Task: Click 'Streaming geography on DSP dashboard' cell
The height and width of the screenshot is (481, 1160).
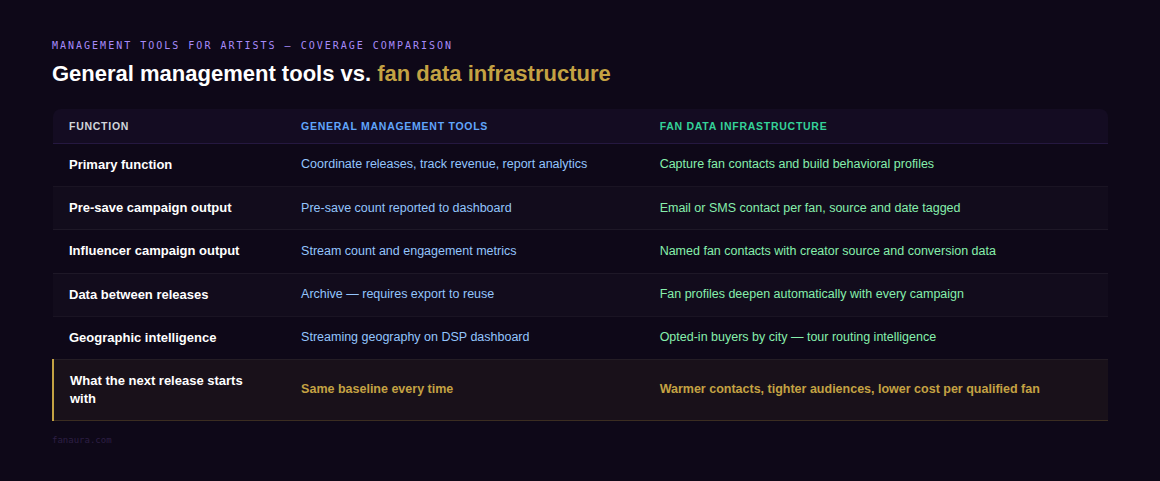Action: click(x=415, y=337)
